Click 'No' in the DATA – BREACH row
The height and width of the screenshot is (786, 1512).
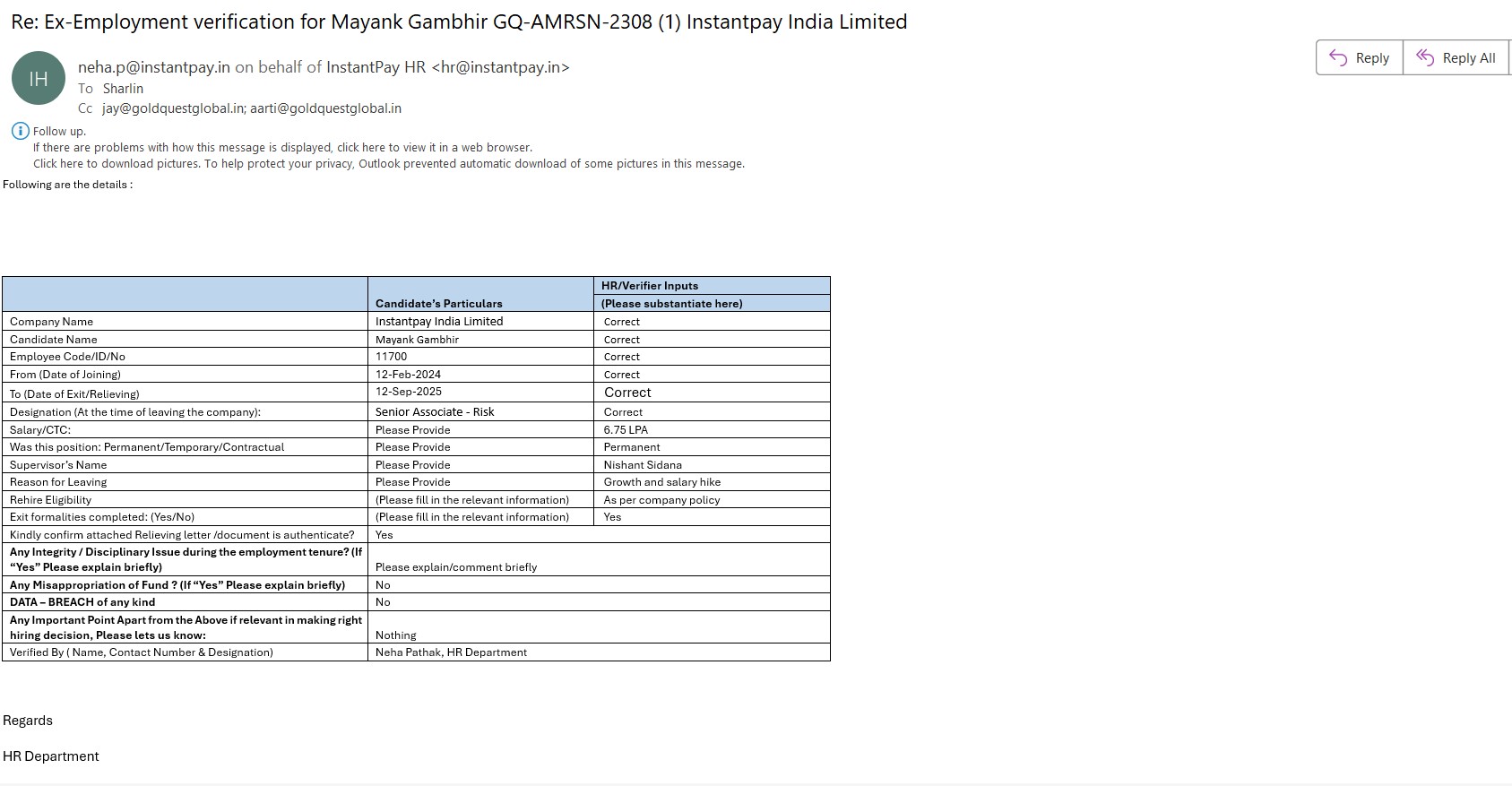click(x=383, y=602)
